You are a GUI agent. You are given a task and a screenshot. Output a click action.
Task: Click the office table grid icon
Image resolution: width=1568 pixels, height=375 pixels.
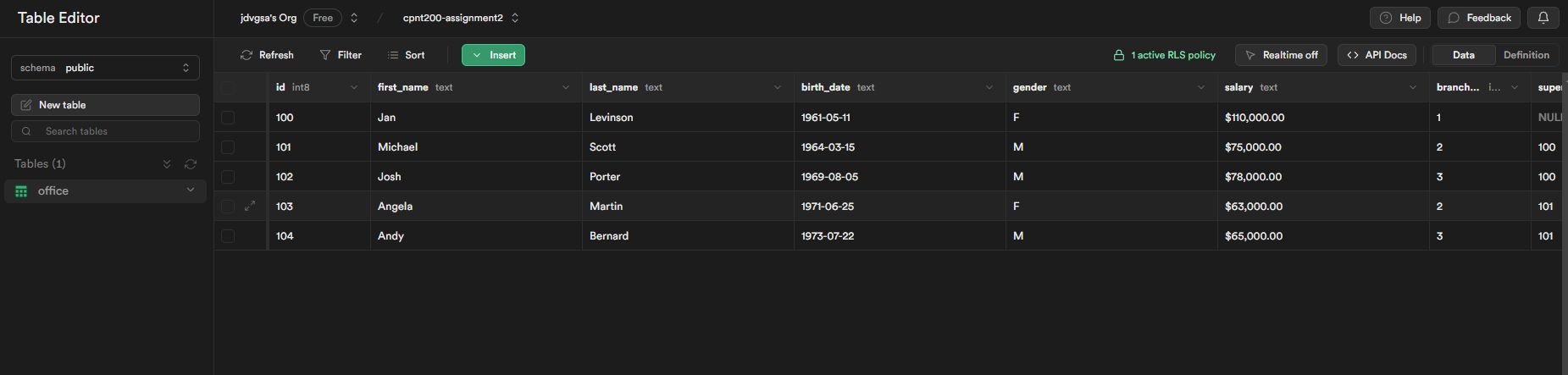[x=21, y=191]
